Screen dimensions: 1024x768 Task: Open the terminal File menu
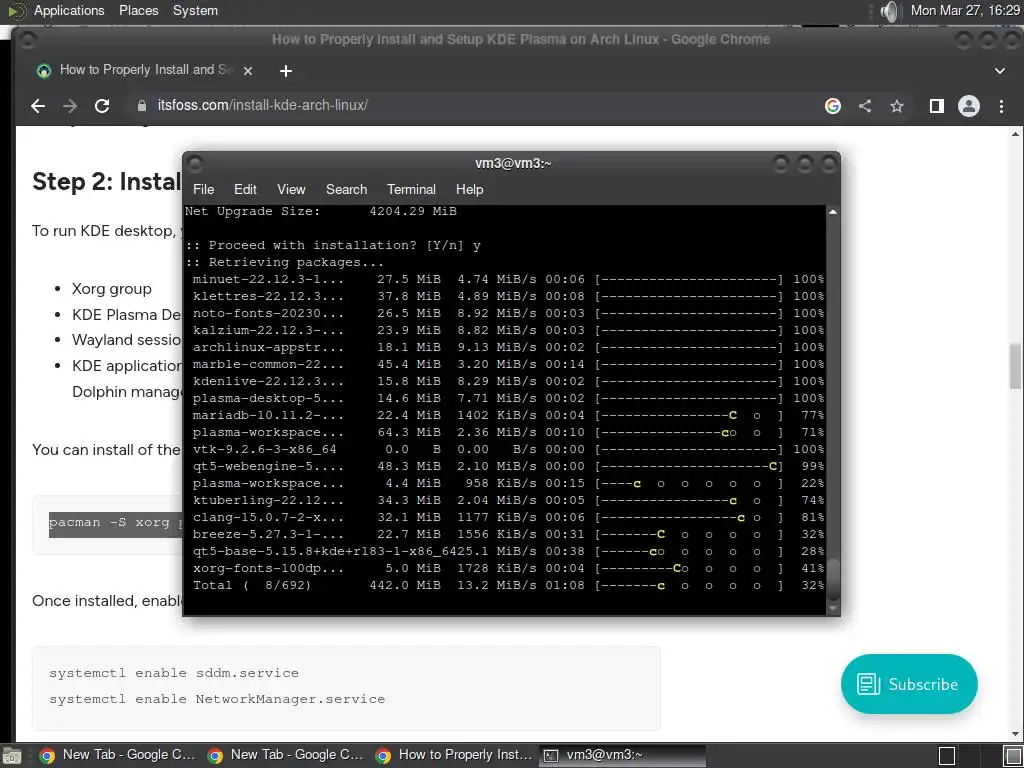click(203, 189)
